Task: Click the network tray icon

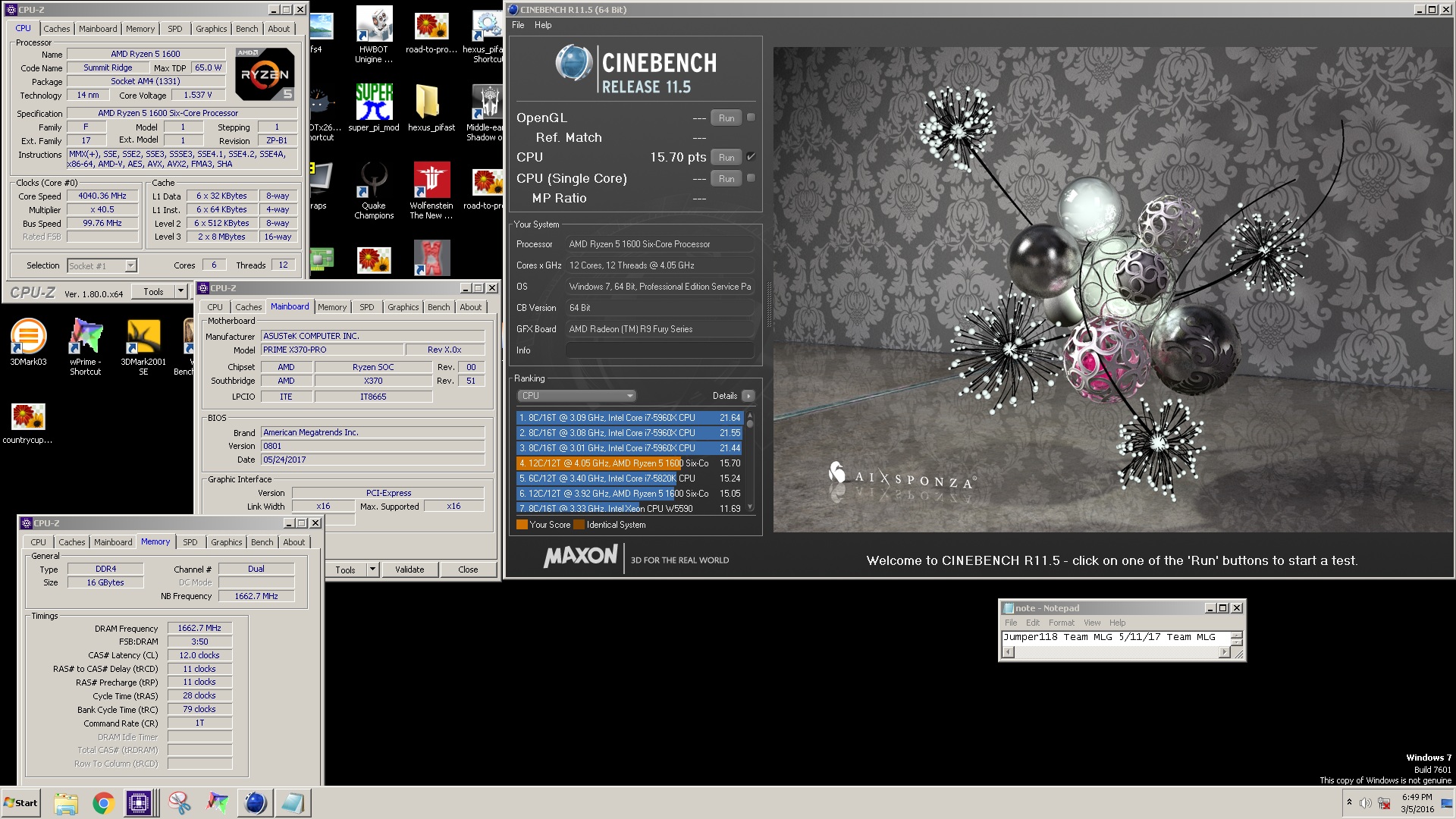Action: 1384,803
